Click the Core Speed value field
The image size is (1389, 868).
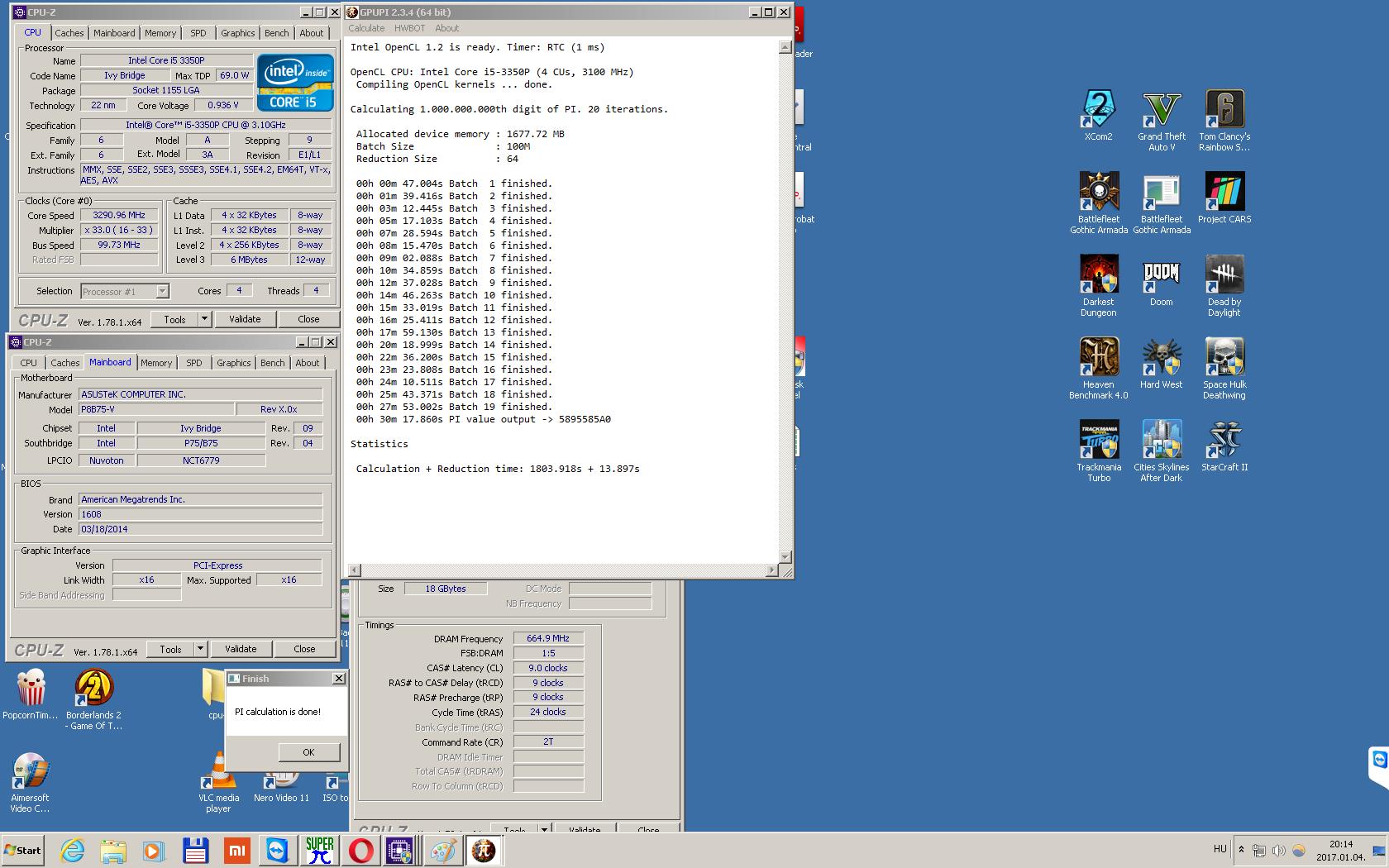(119, 215)
